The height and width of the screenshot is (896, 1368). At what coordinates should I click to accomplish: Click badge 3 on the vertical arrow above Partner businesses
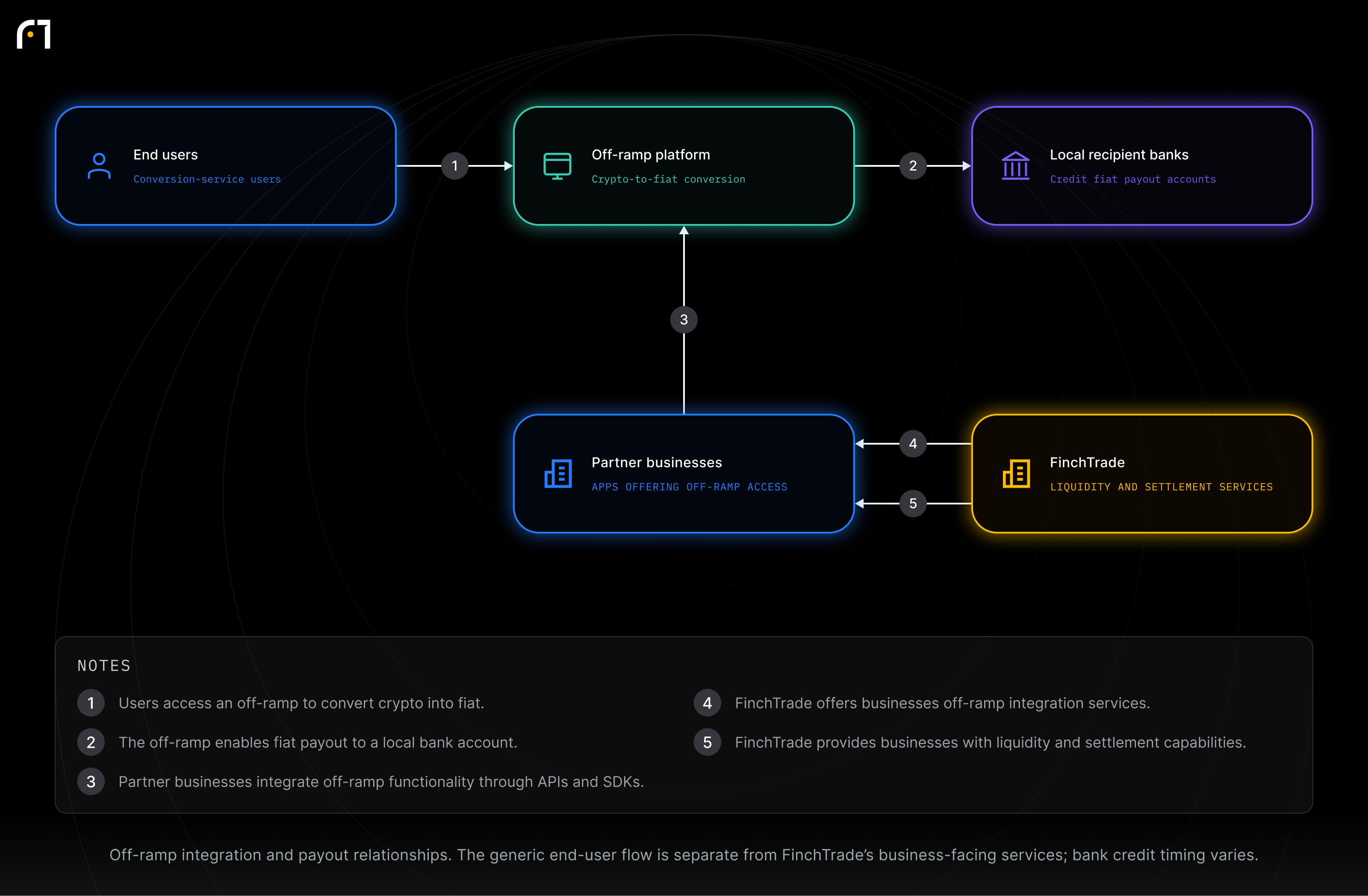(x=684, y=320)
